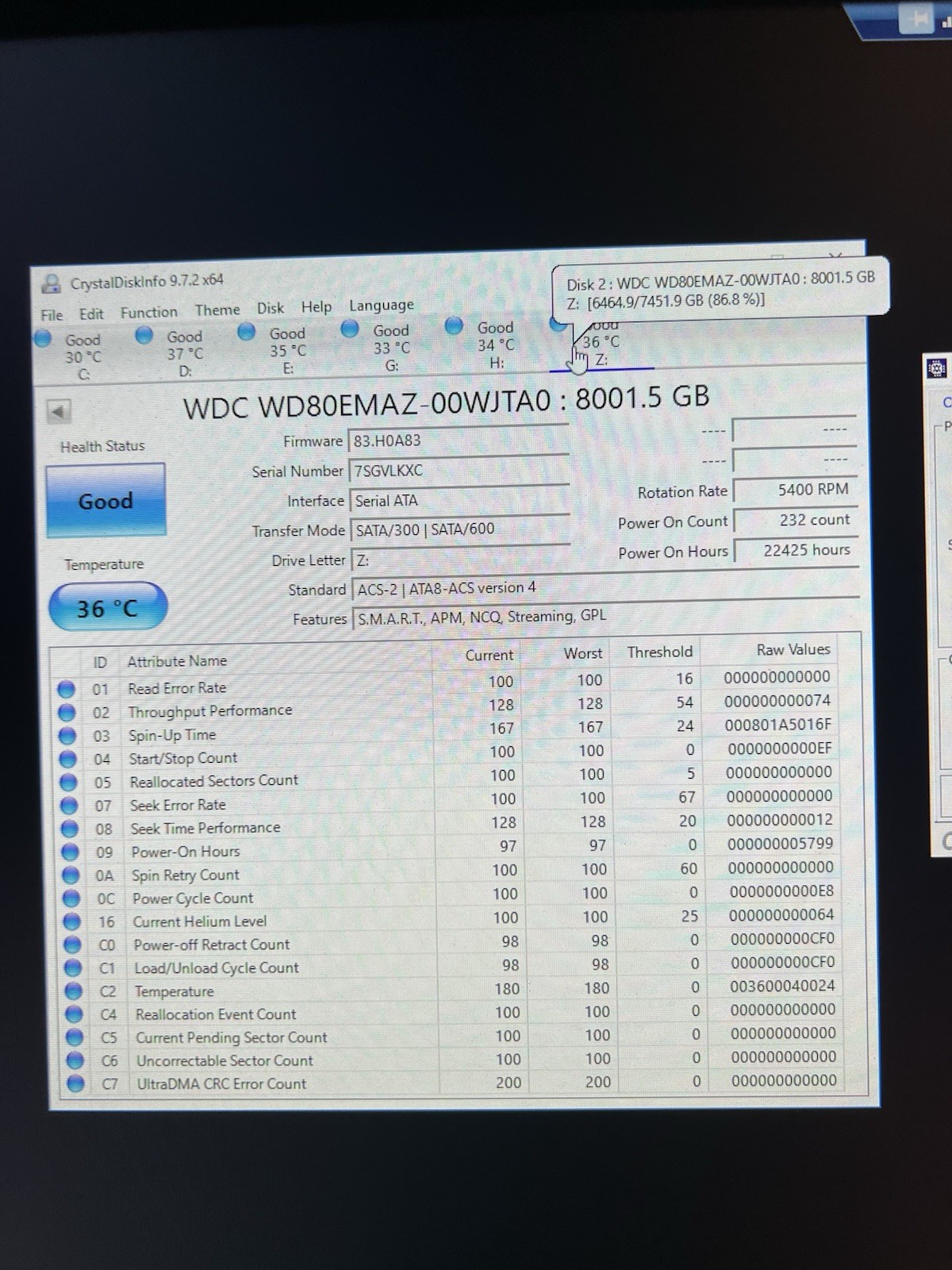Click the Firmware field 83.H0A83
This screenshot has width=952, height=1270.
click(459, 440)
